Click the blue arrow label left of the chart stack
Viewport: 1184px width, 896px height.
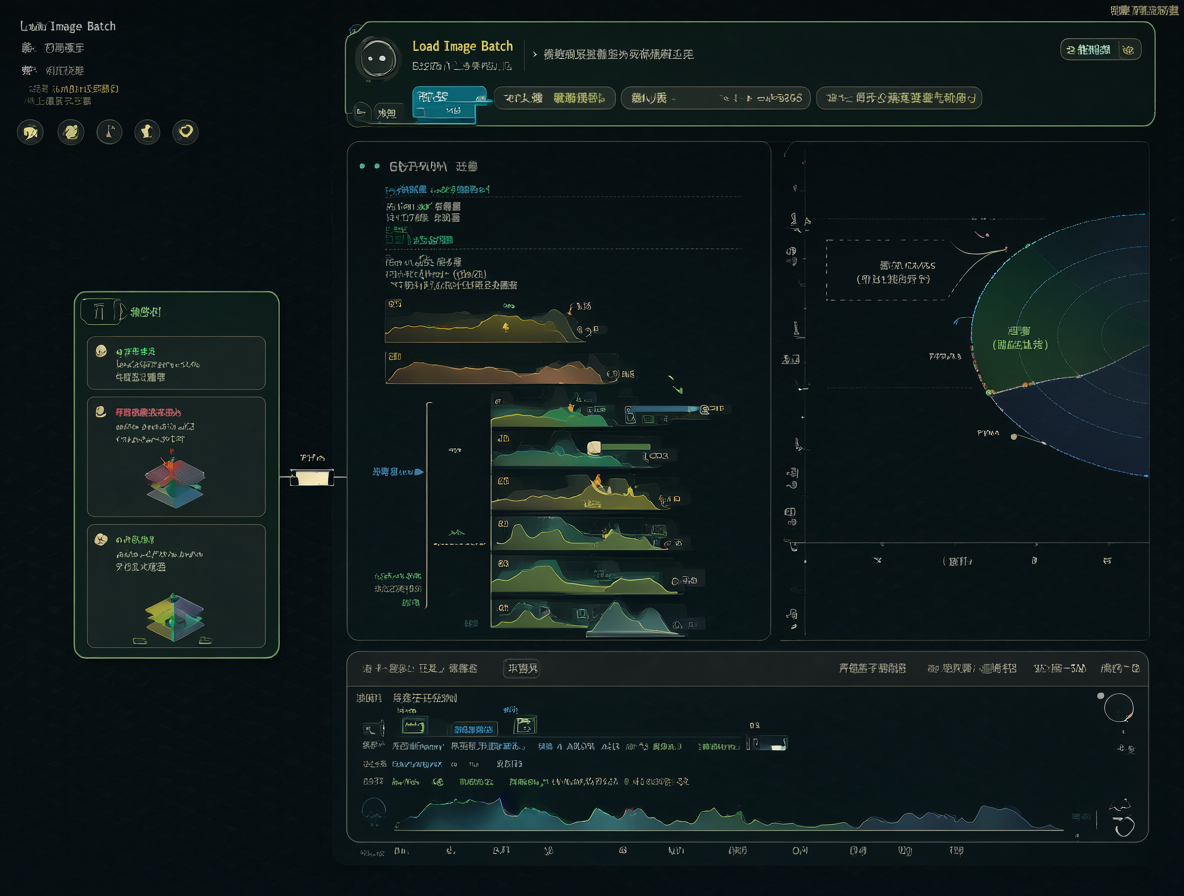(397, 472)
